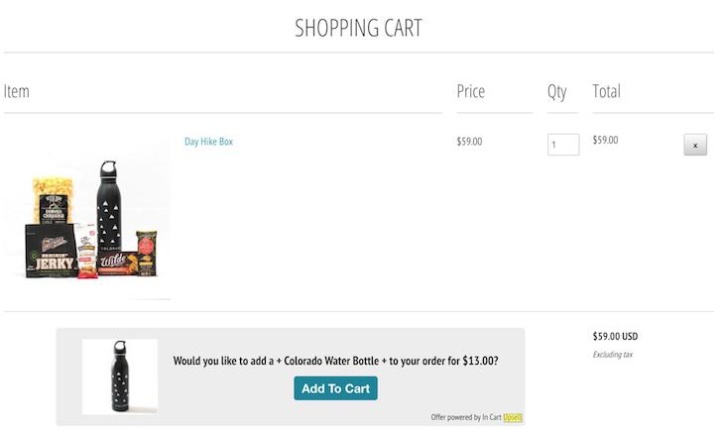Click the Jerky box in product photo
The height and width of the screenshot is (429, 720).
[50, 250]
